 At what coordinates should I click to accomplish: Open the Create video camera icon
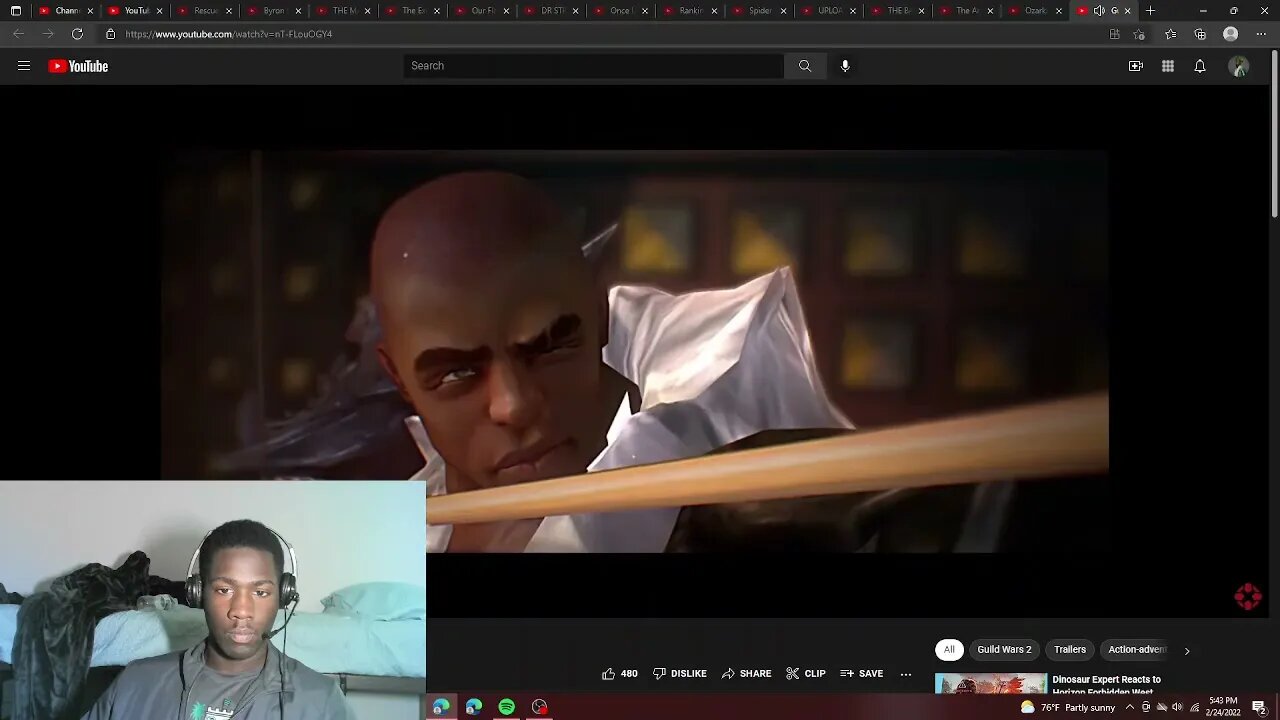point(1136,66)
